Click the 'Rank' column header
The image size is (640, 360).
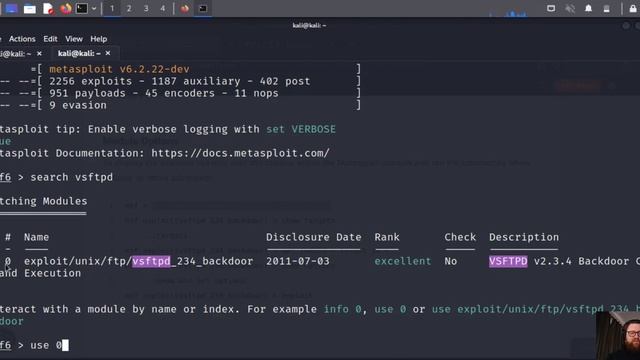coord(387,237)
